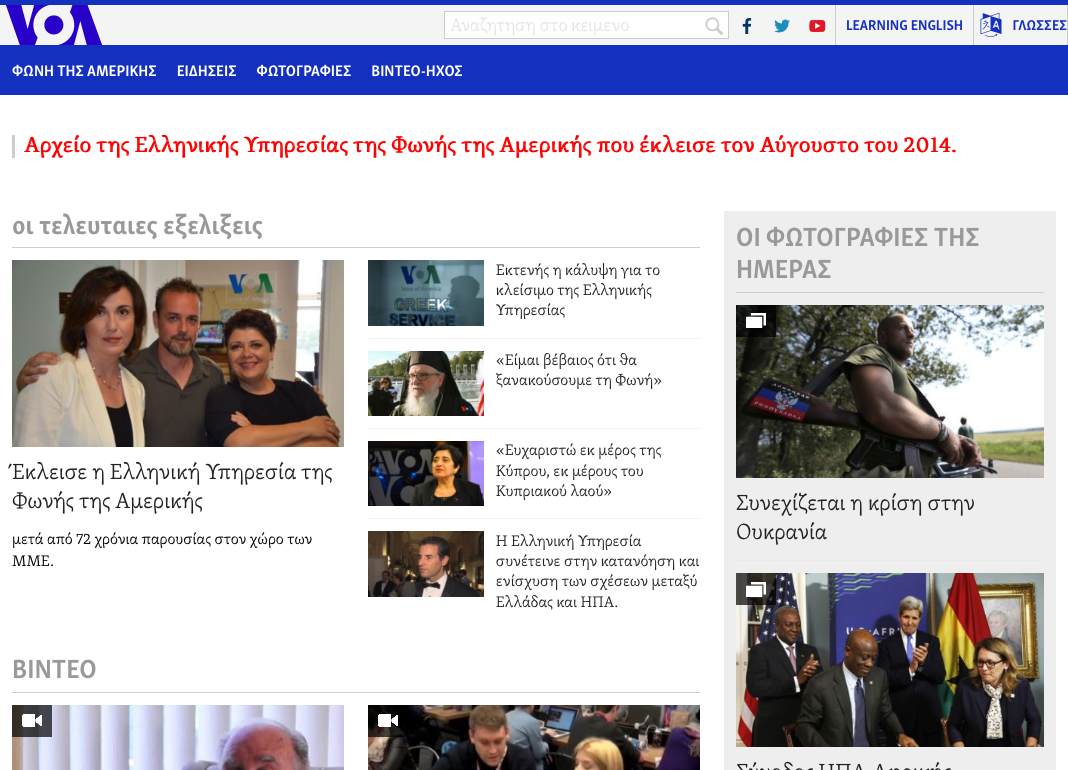Open the VOA Twitter icon
The image size is (1068, 770).
pos(782,26)
